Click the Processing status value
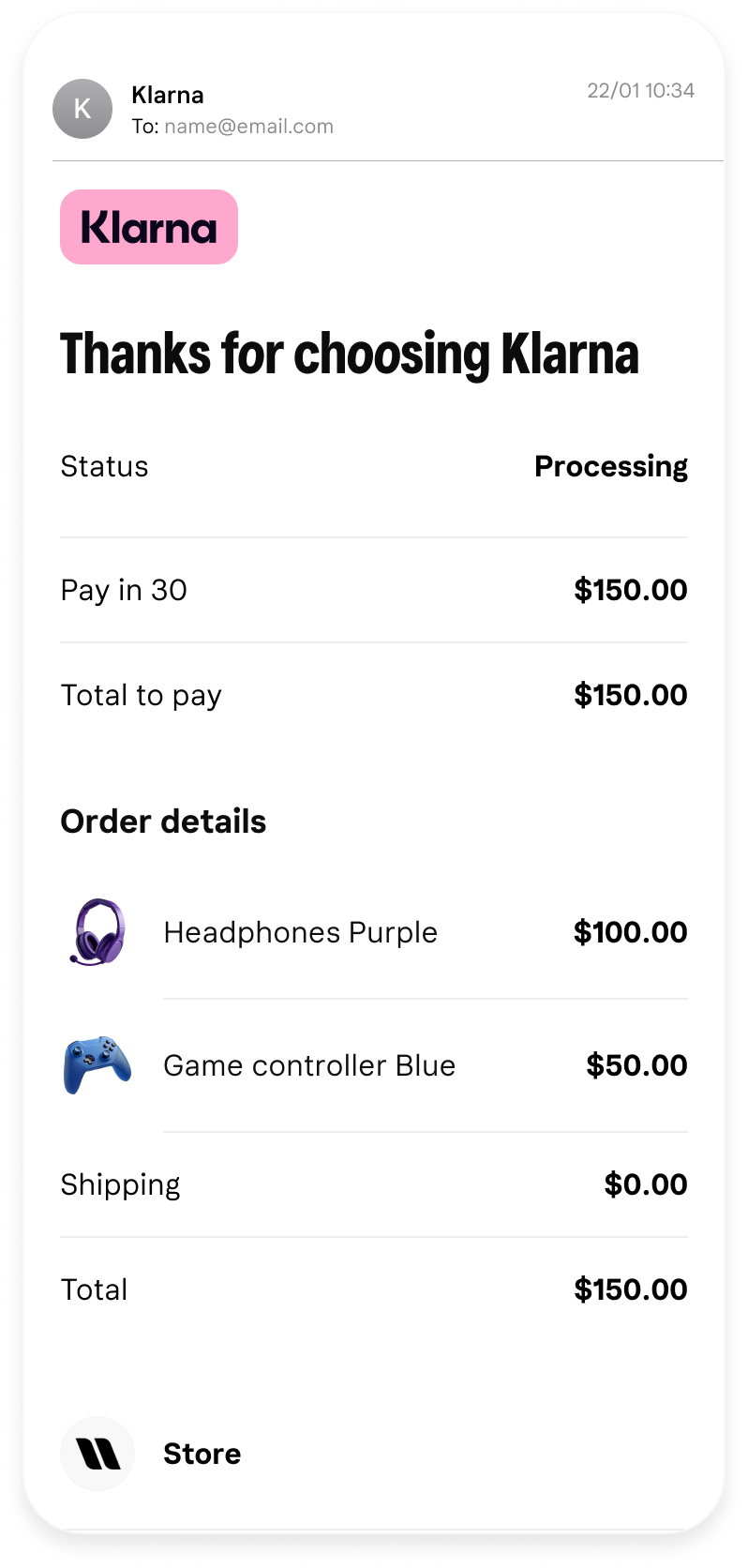 coord(610,466)
